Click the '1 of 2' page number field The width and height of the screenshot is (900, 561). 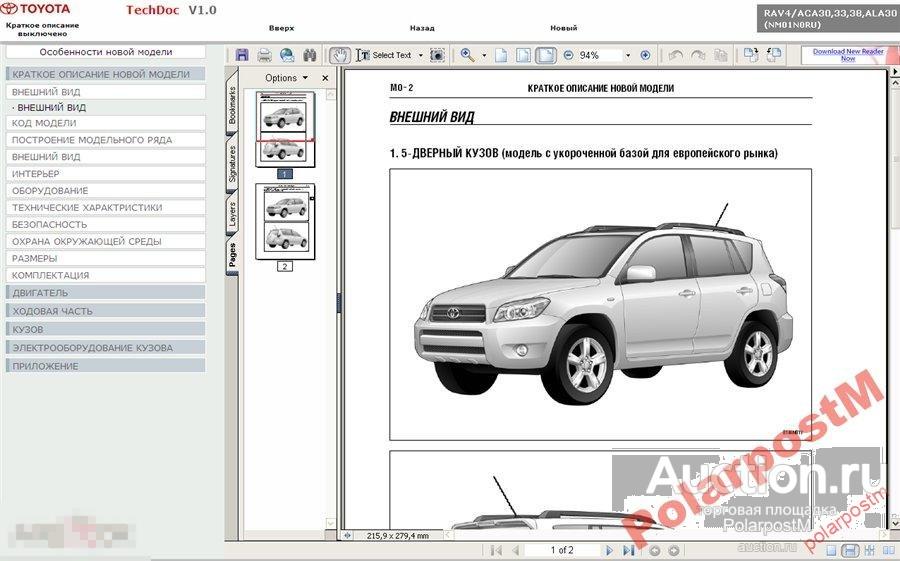[x=561, y=550]
